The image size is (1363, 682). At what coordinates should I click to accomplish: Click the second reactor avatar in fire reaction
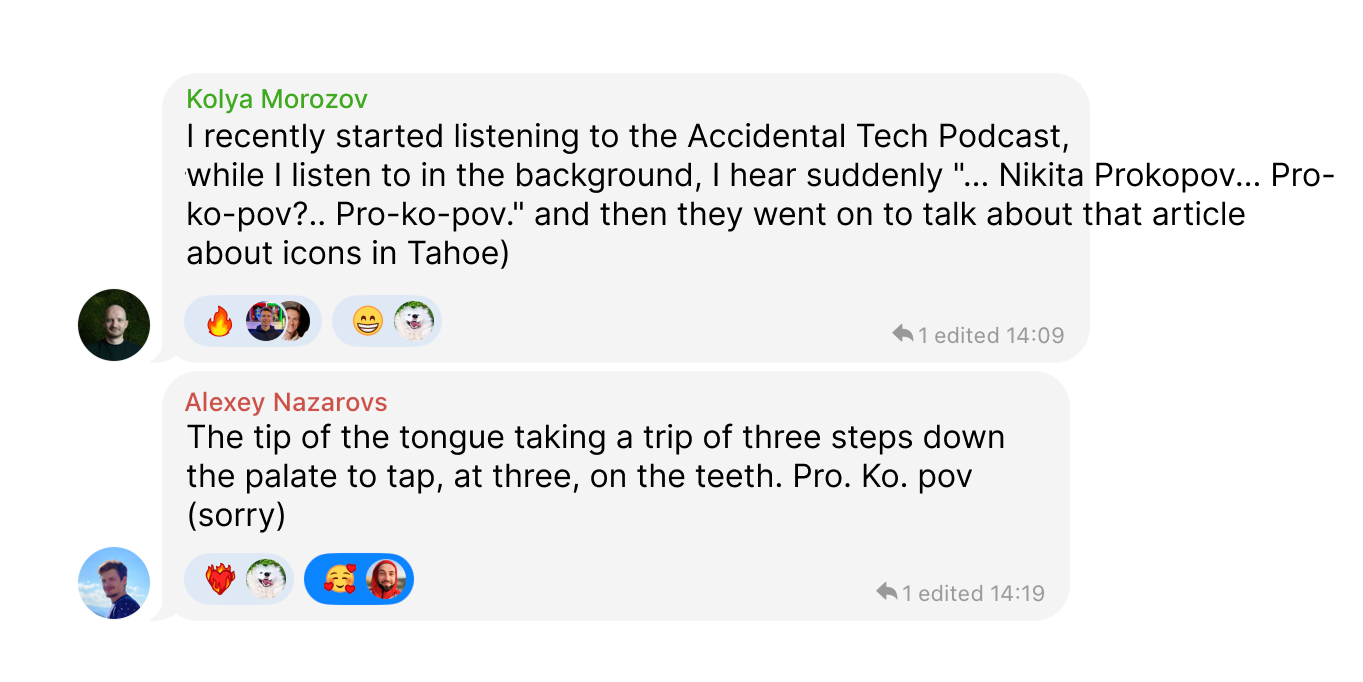click(x=294, y=322)
